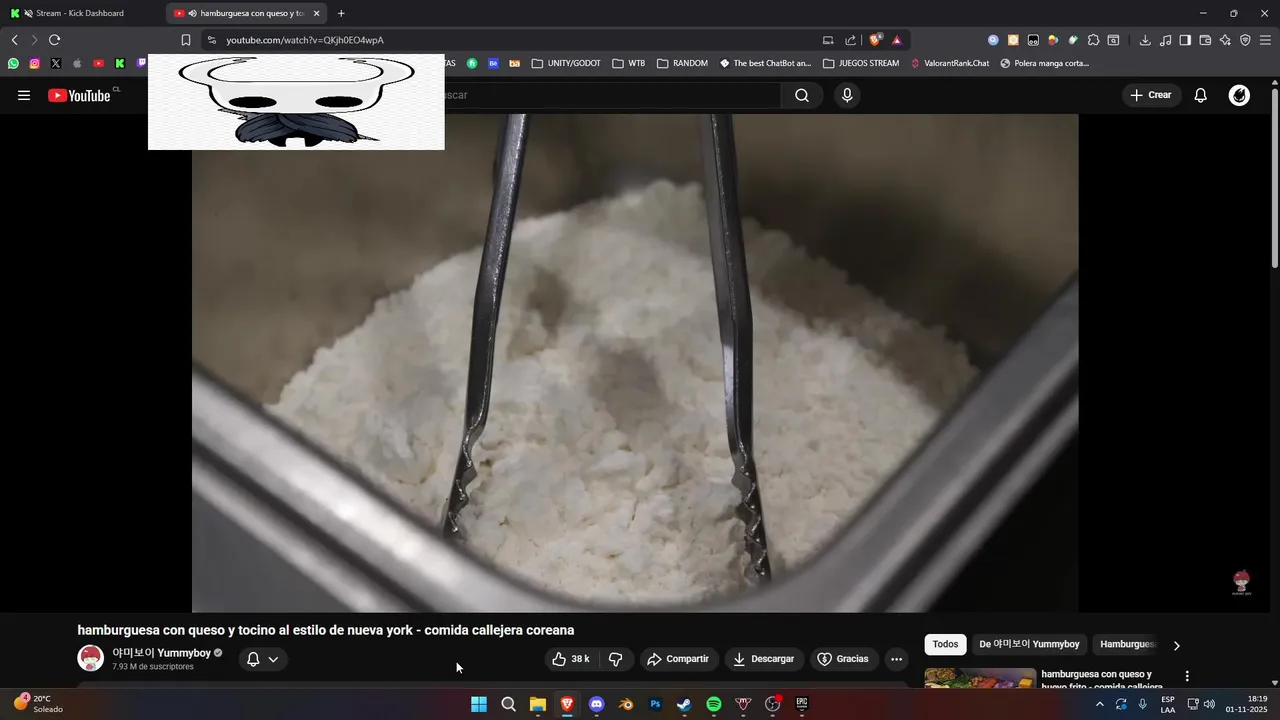Open Brave Shields lion icon
The image size is (1280, 720).
[875, 40]
